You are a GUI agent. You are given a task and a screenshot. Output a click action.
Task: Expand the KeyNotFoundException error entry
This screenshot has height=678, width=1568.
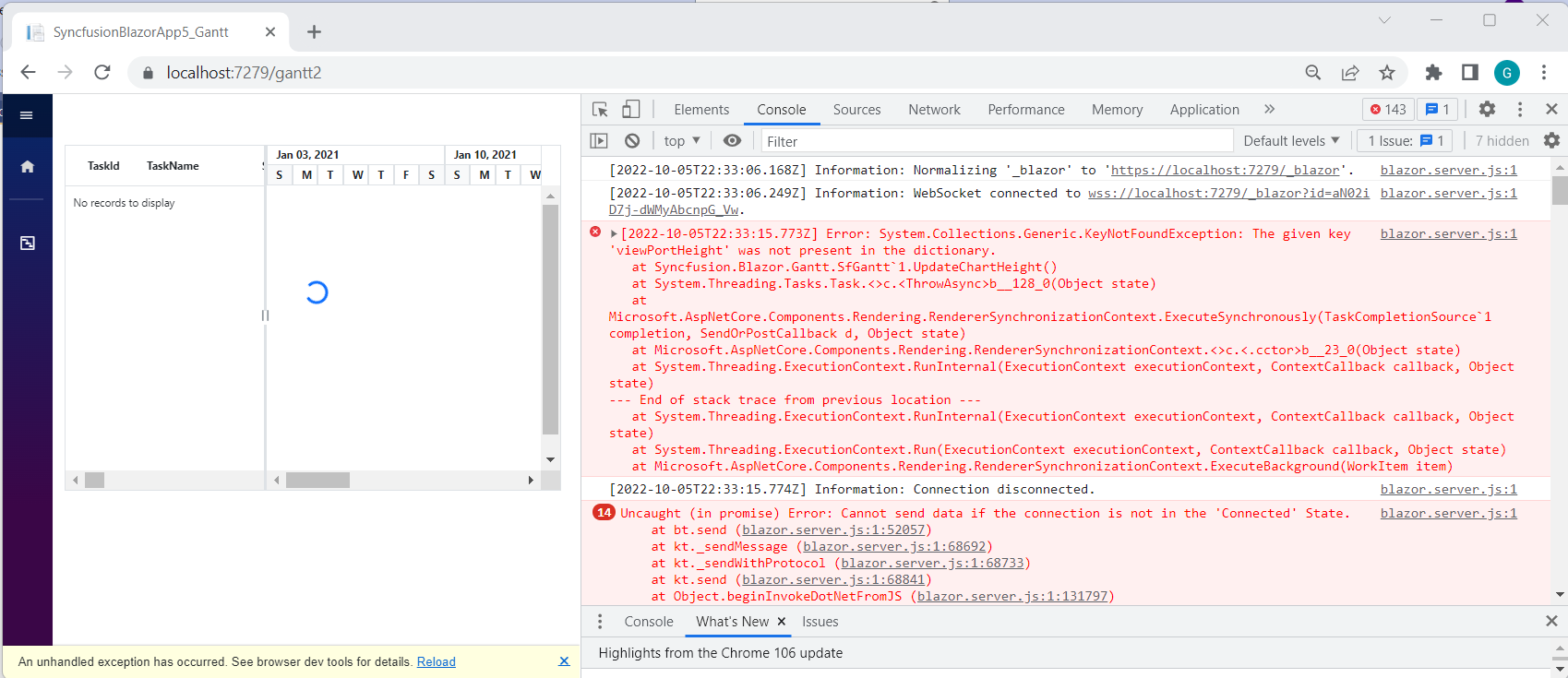click(x=614, y=234)
